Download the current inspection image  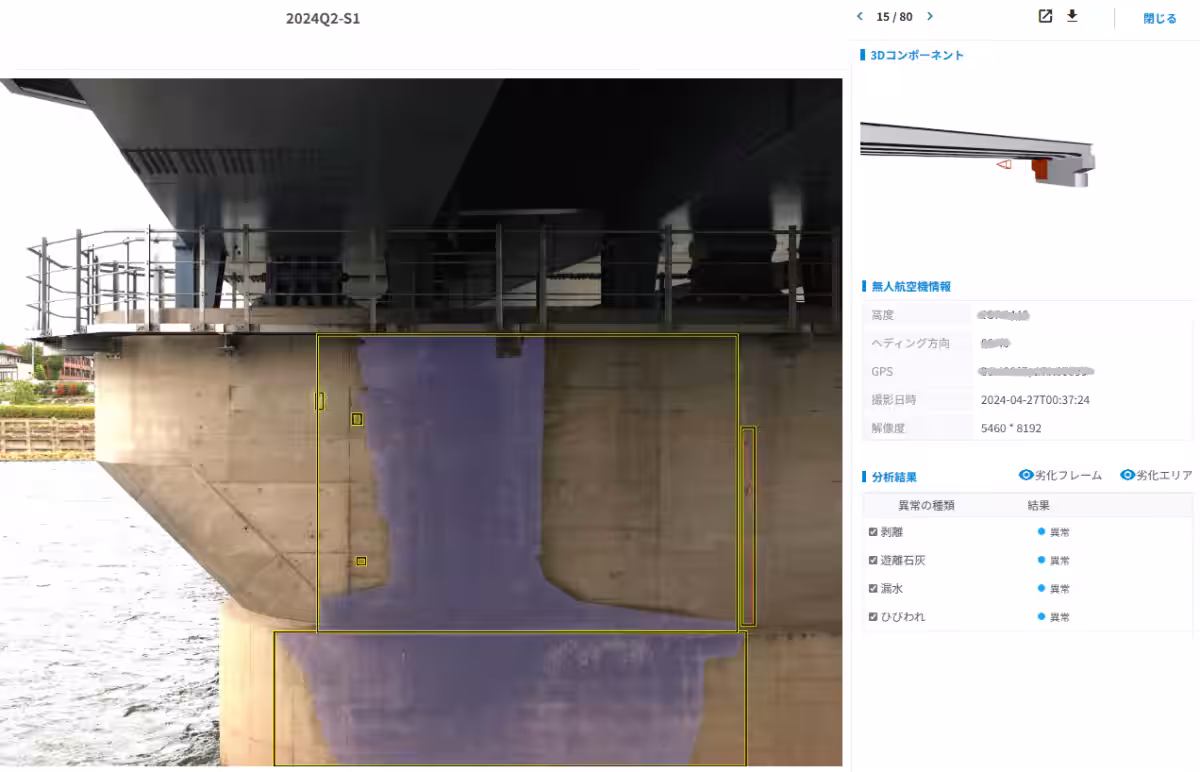click(1074, 16)
